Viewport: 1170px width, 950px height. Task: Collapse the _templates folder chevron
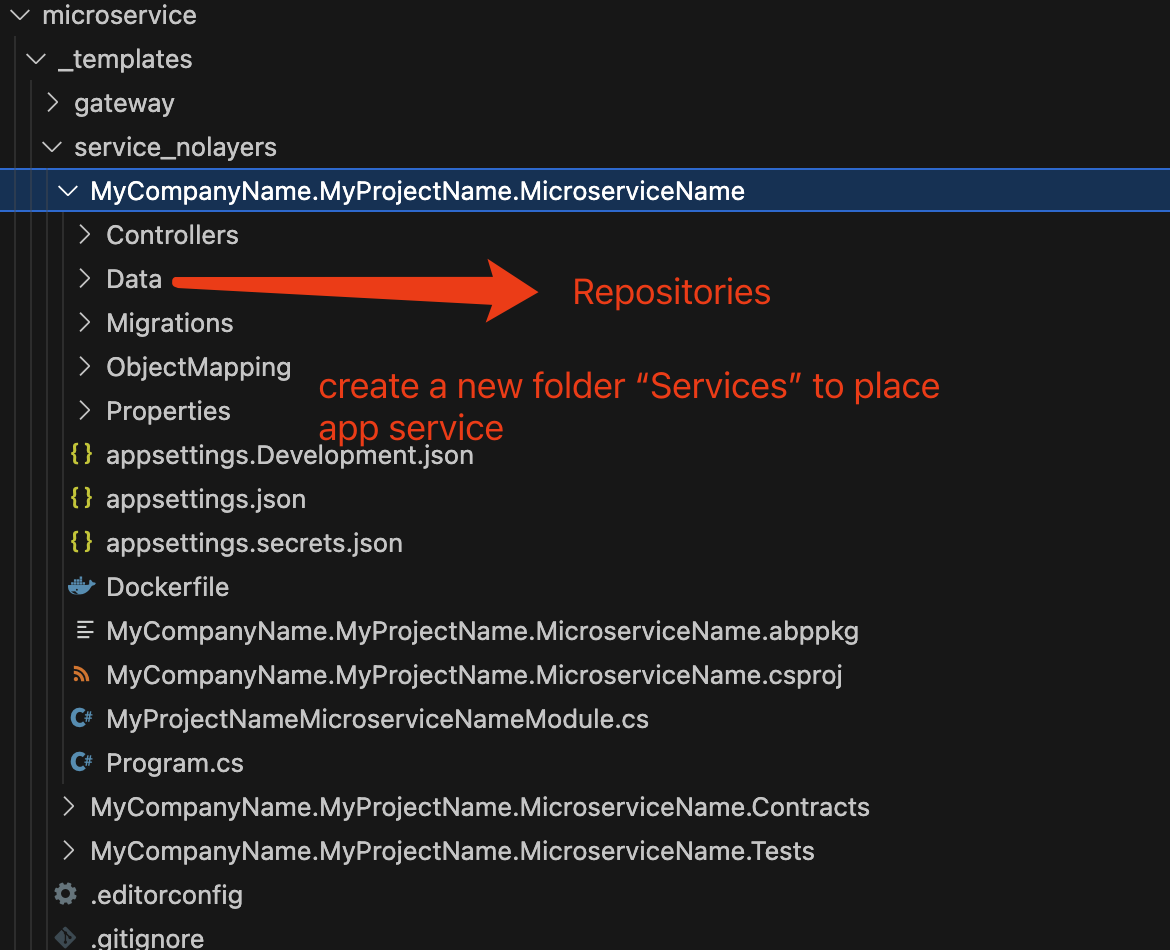[36, 59]
